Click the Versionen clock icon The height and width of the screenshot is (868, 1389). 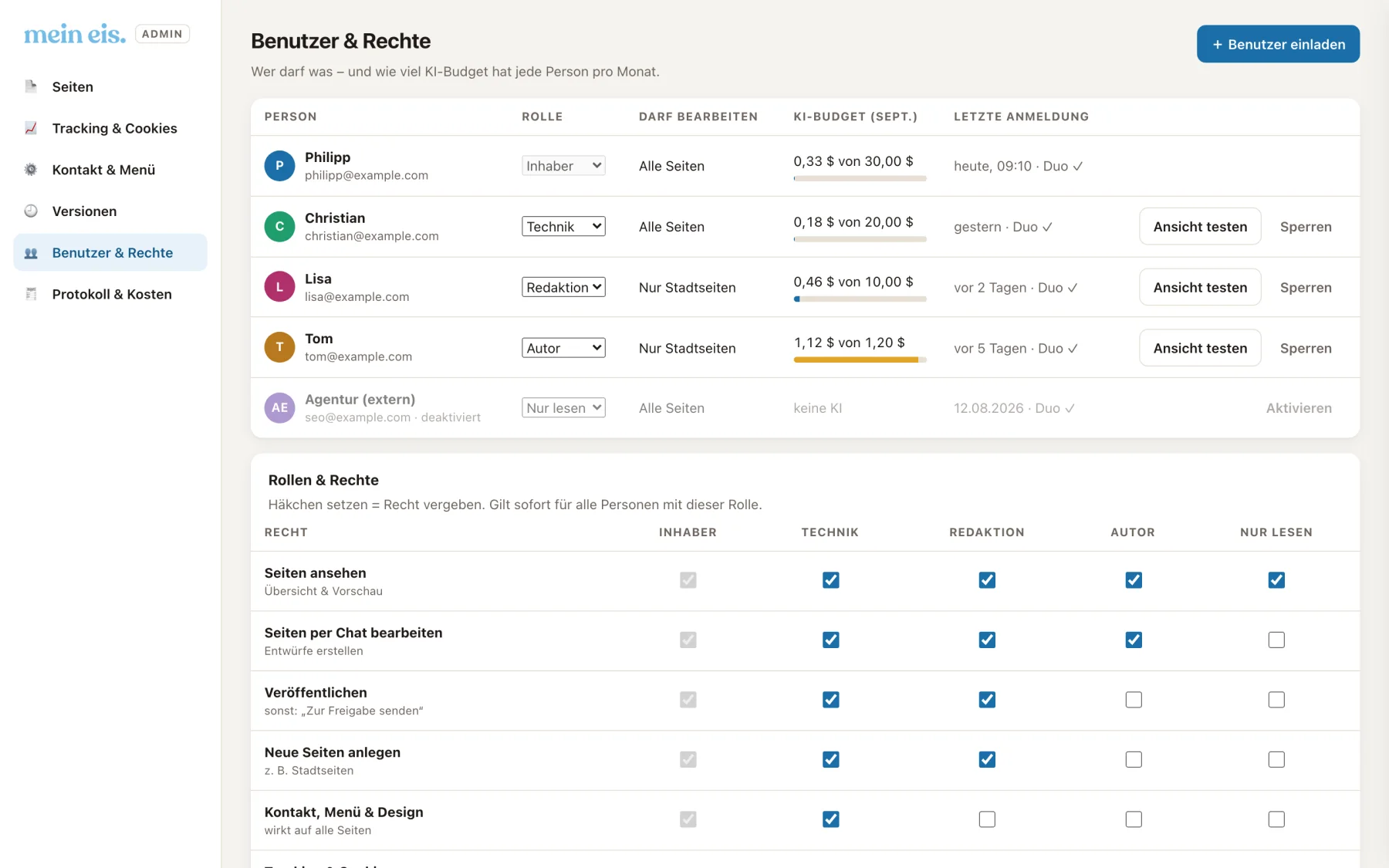click(31, 211)
